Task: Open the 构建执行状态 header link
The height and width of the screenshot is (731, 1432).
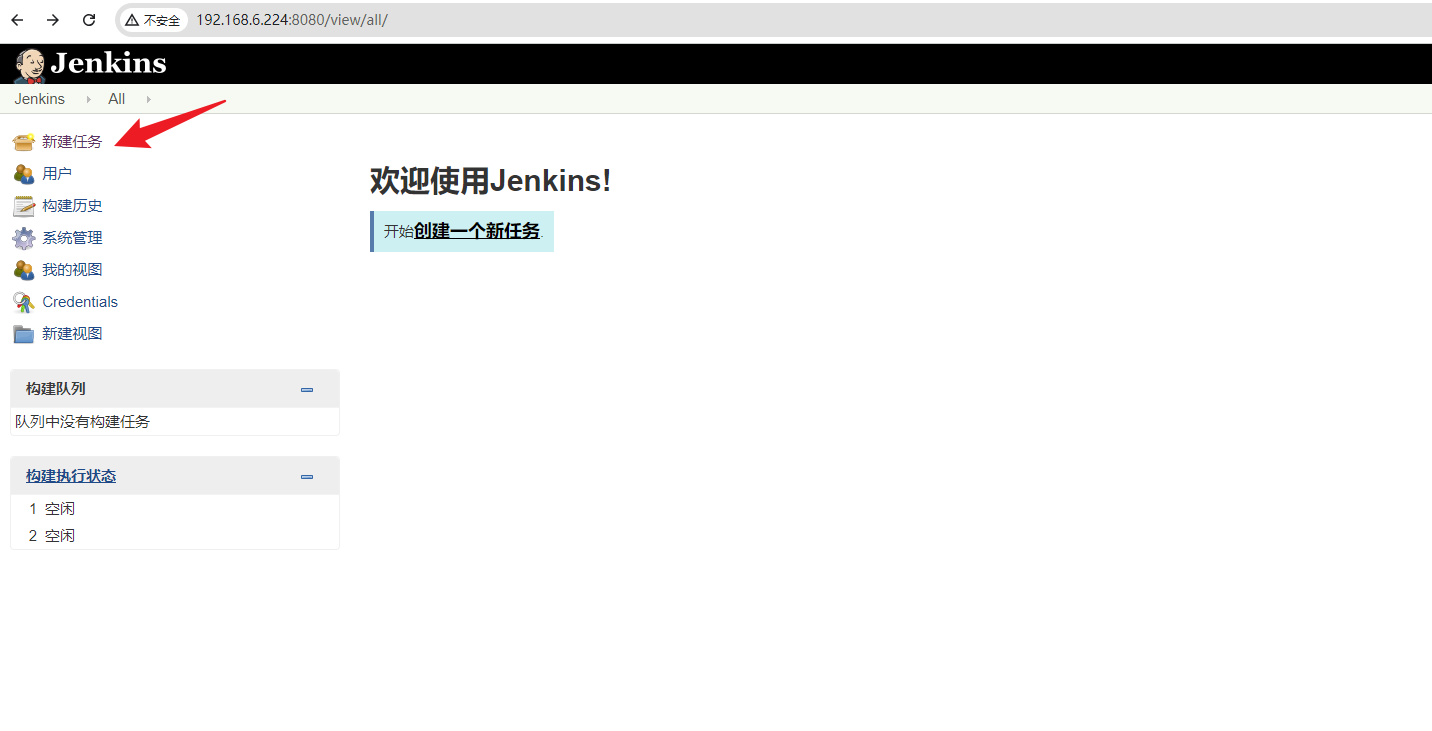Action: [71, 476]
